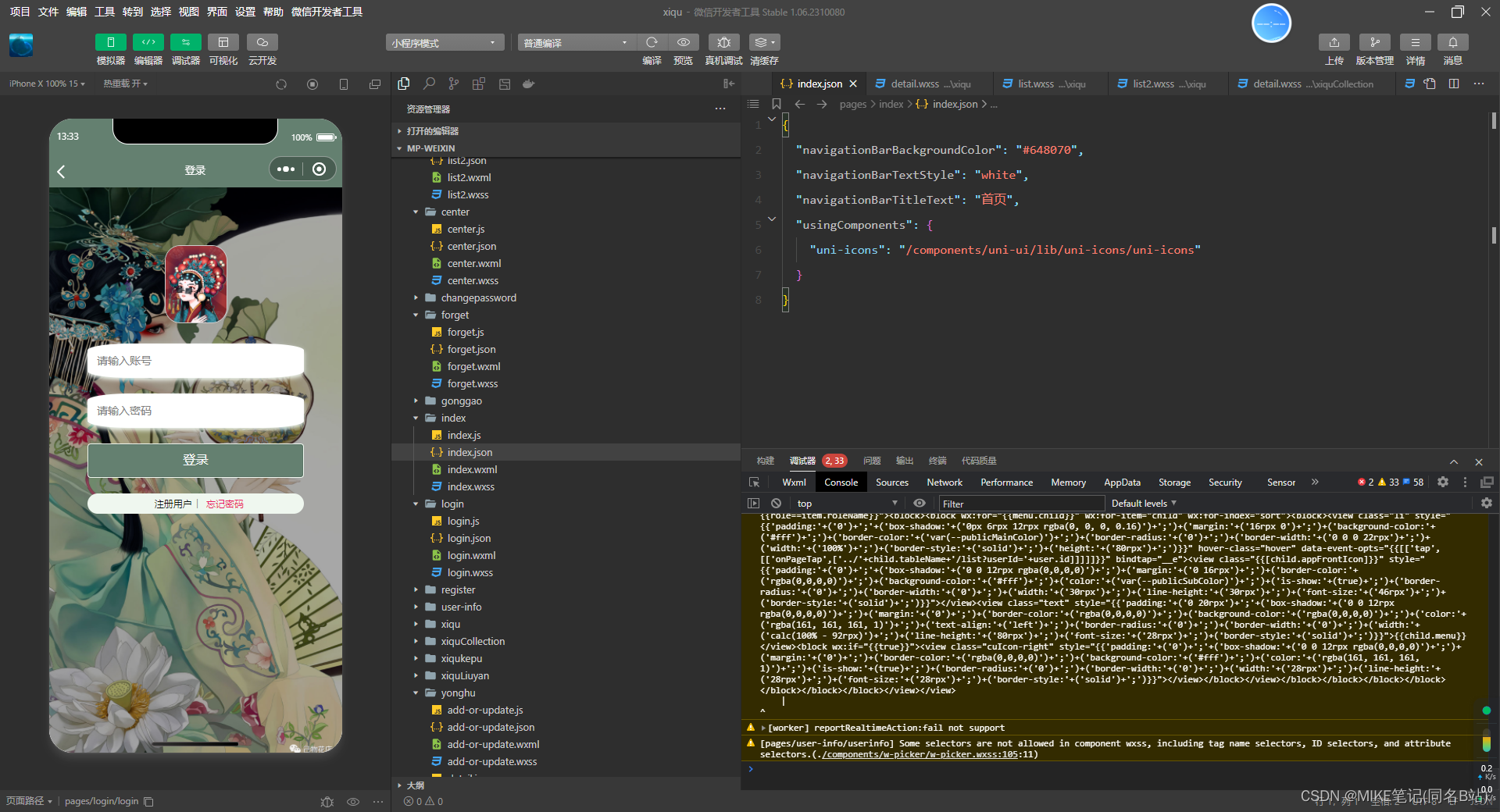Click the clear console icon

776,504
